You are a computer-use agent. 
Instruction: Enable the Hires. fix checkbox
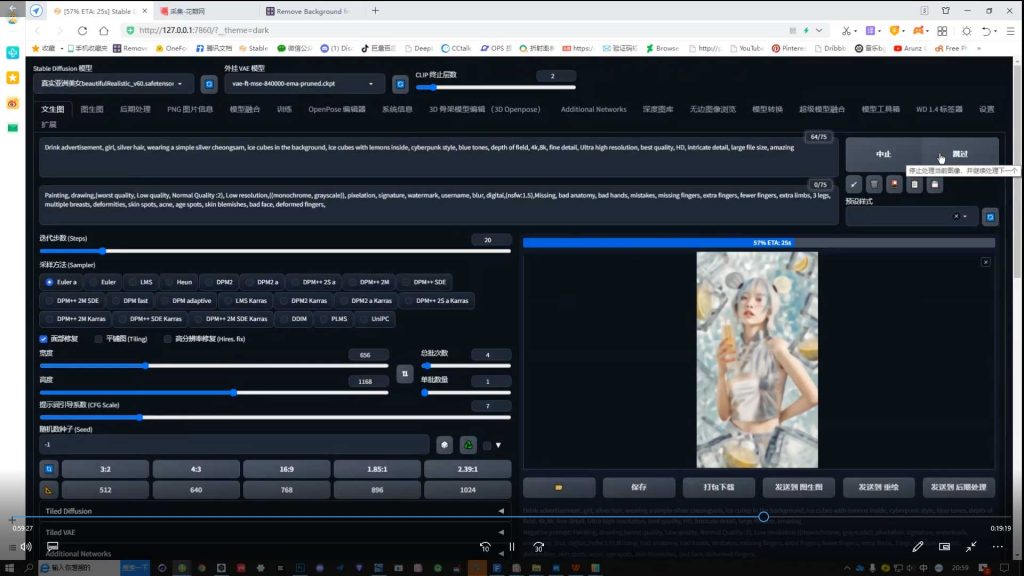(x=168, y=339)
